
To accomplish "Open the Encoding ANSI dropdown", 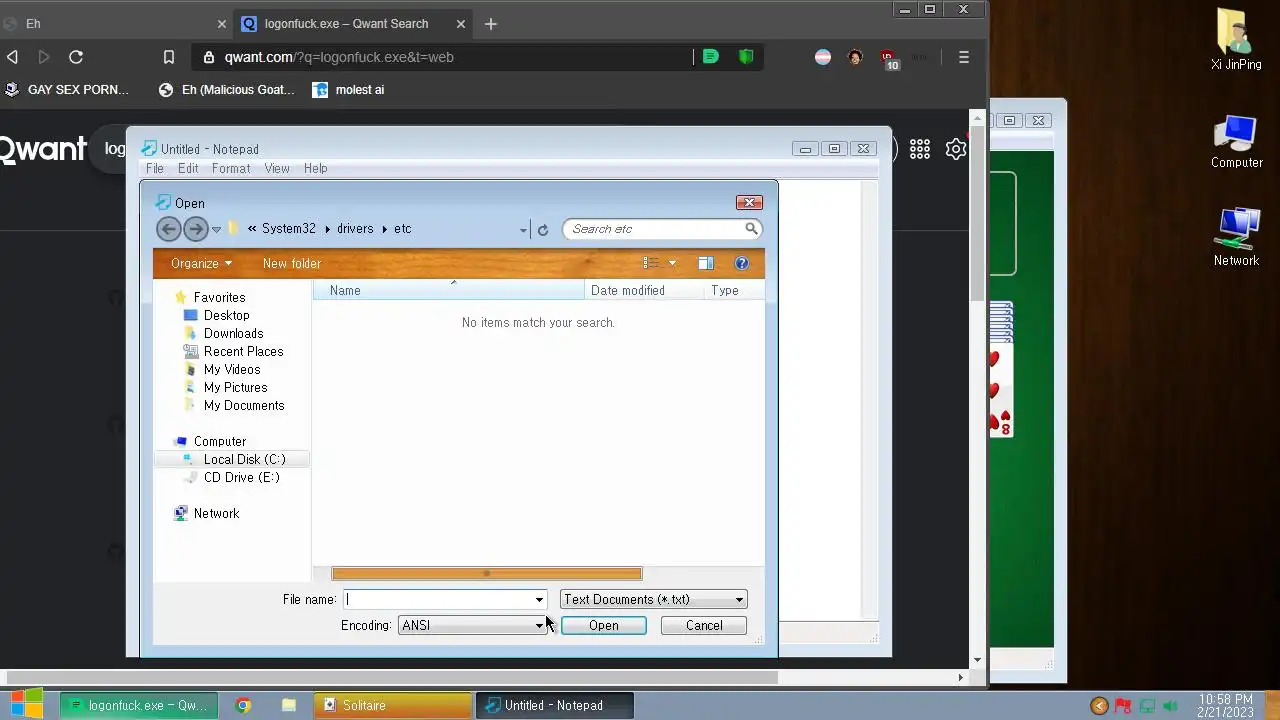I will pyautogui.click(x=472, y=626).
